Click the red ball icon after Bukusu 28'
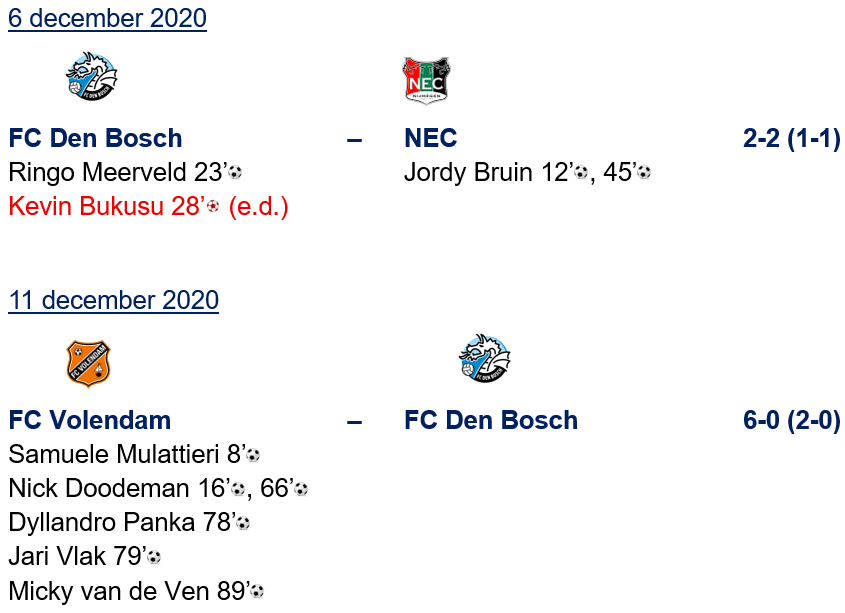This screenshot has width=845, height=613. click(212, 207)
